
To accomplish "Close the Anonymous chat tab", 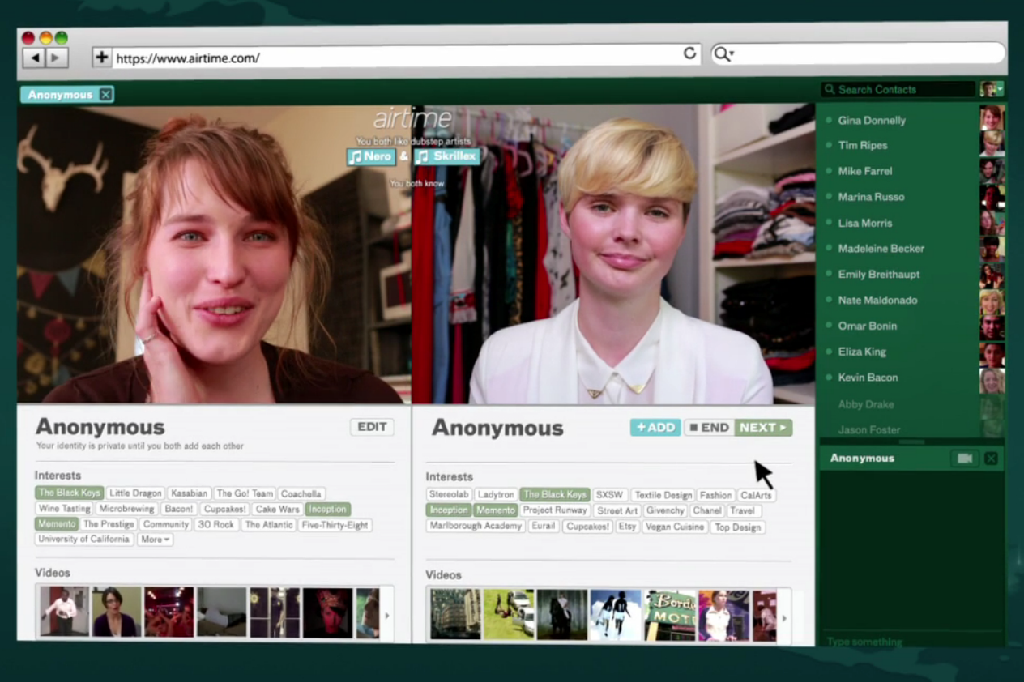I will pyautogui.click(x=105, y=95).
